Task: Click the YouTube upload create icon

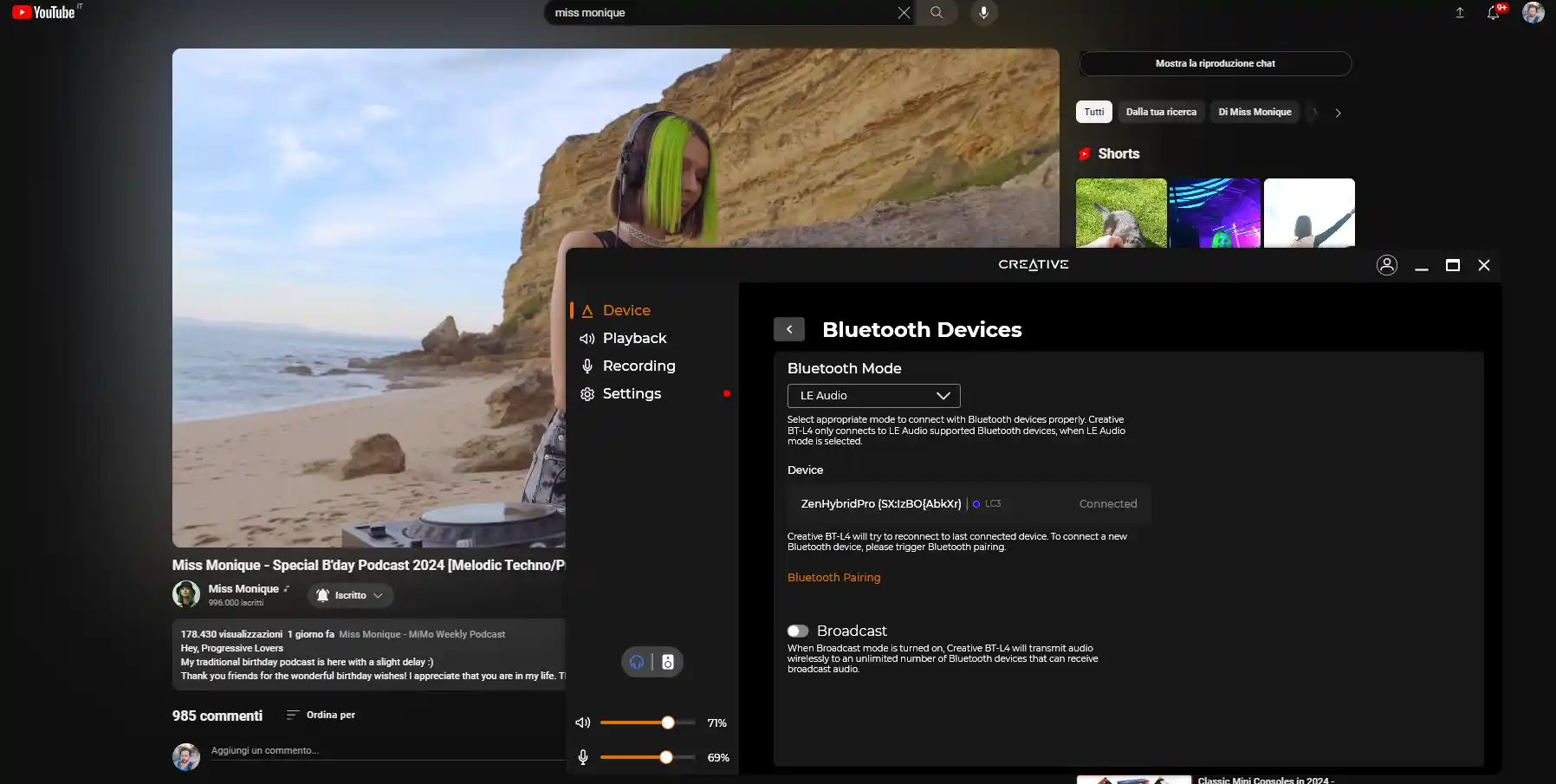Action: (1460, 12)
